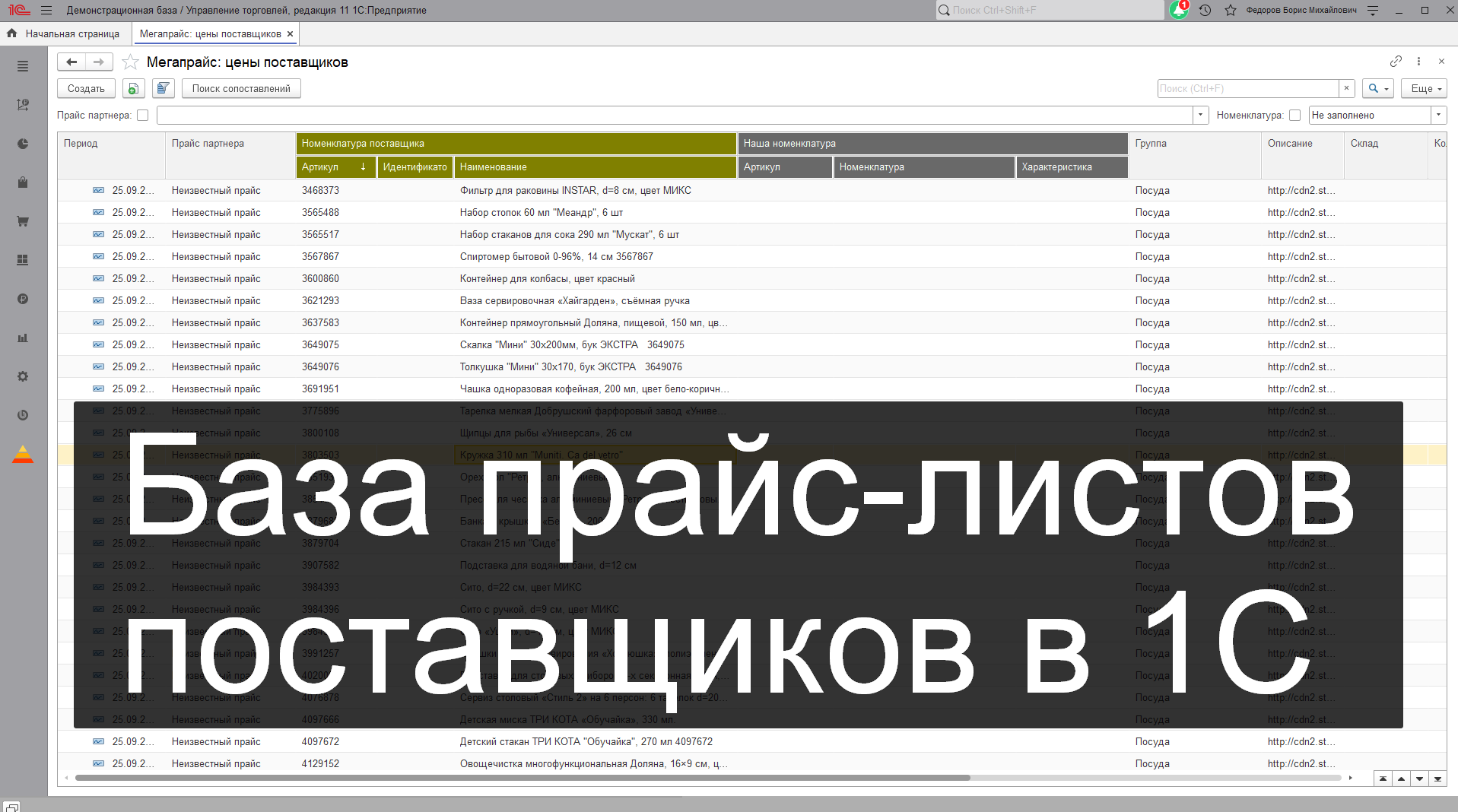
Task: Click the notification bell with red badge
Action: 1178,11
